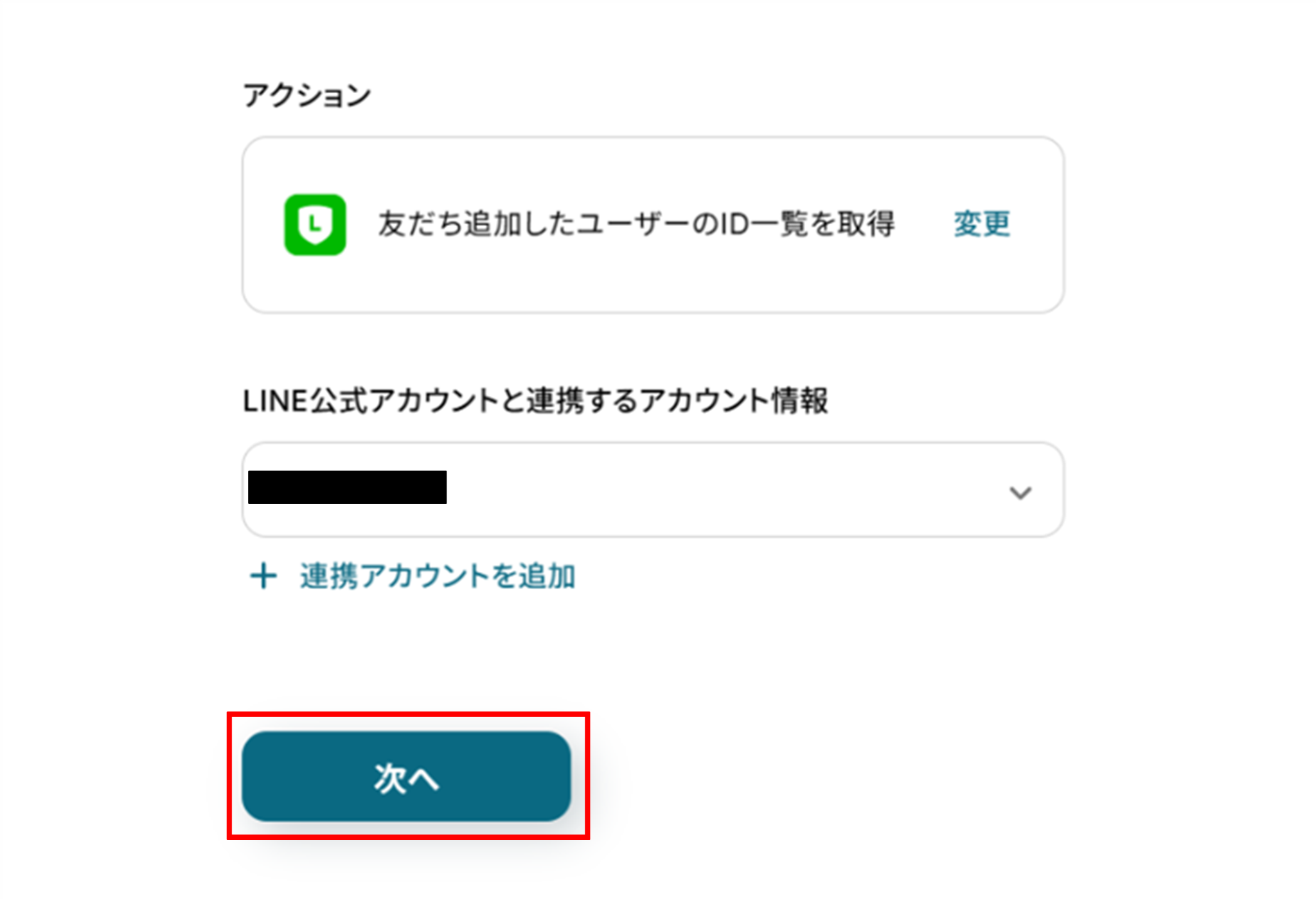Expand the account dropdown chevron arrow

tap(1020, 493)
